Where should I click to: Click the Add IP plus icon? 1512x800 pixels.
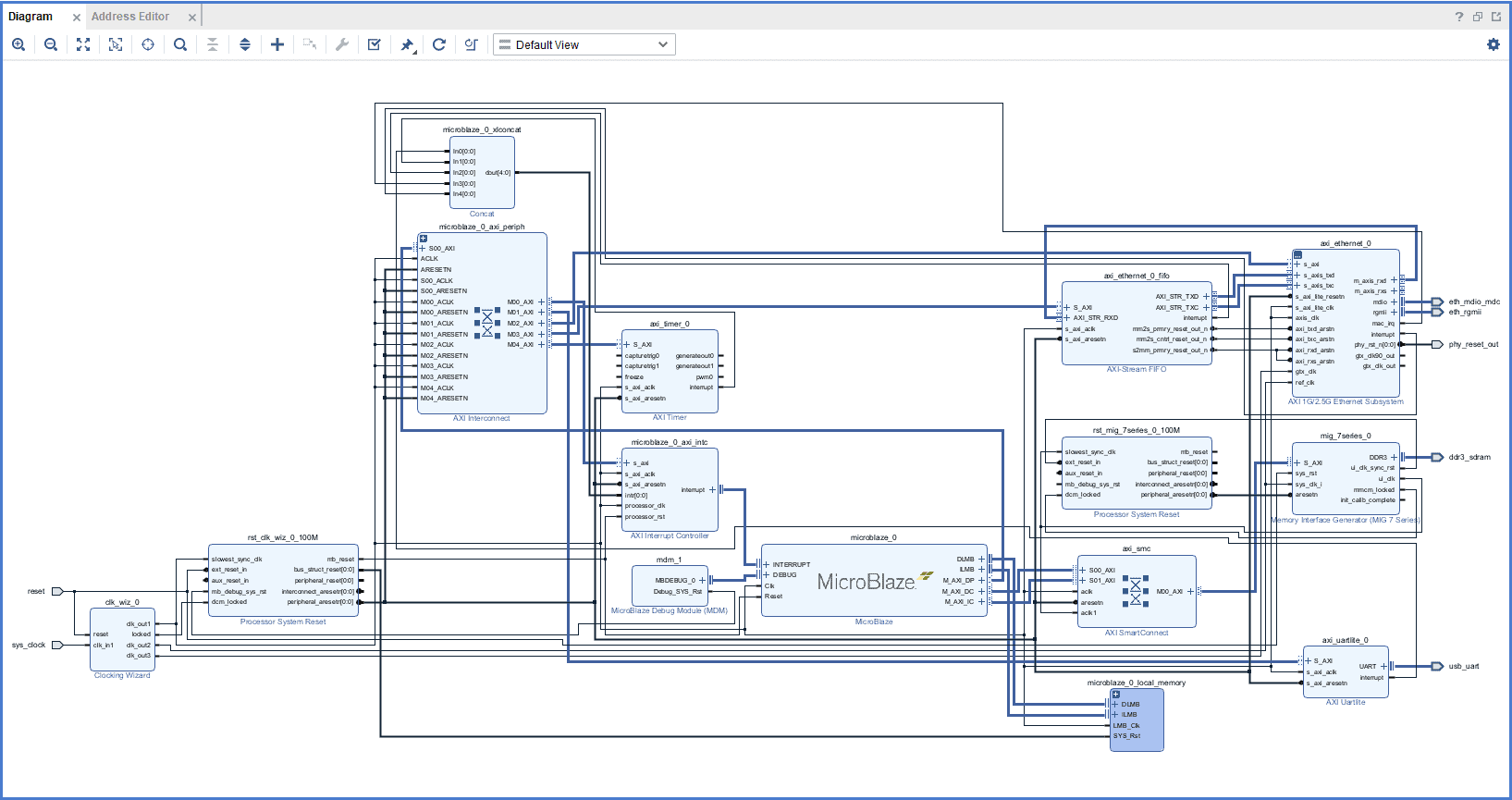pos(277,44)
